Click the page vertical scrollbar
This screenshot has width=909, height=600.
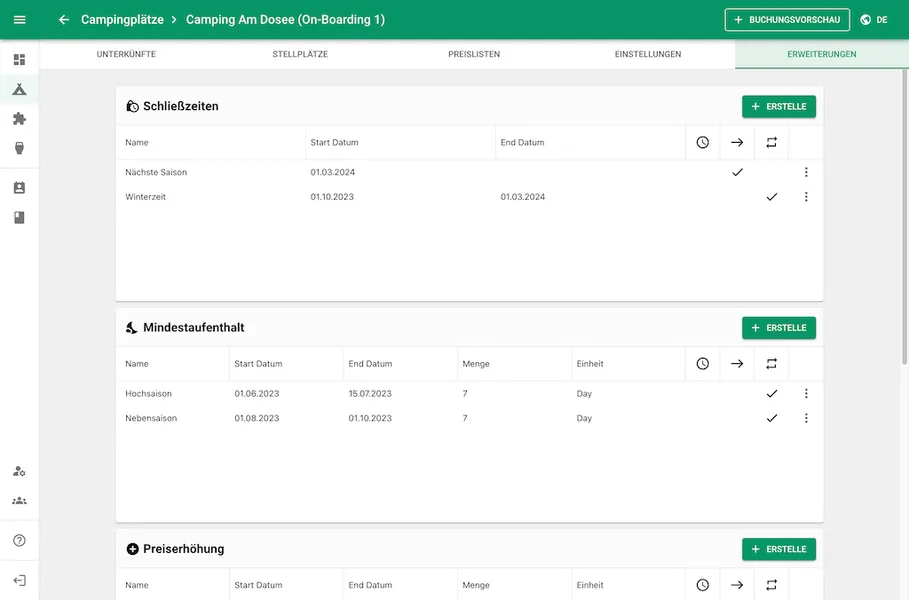point(904,217)
